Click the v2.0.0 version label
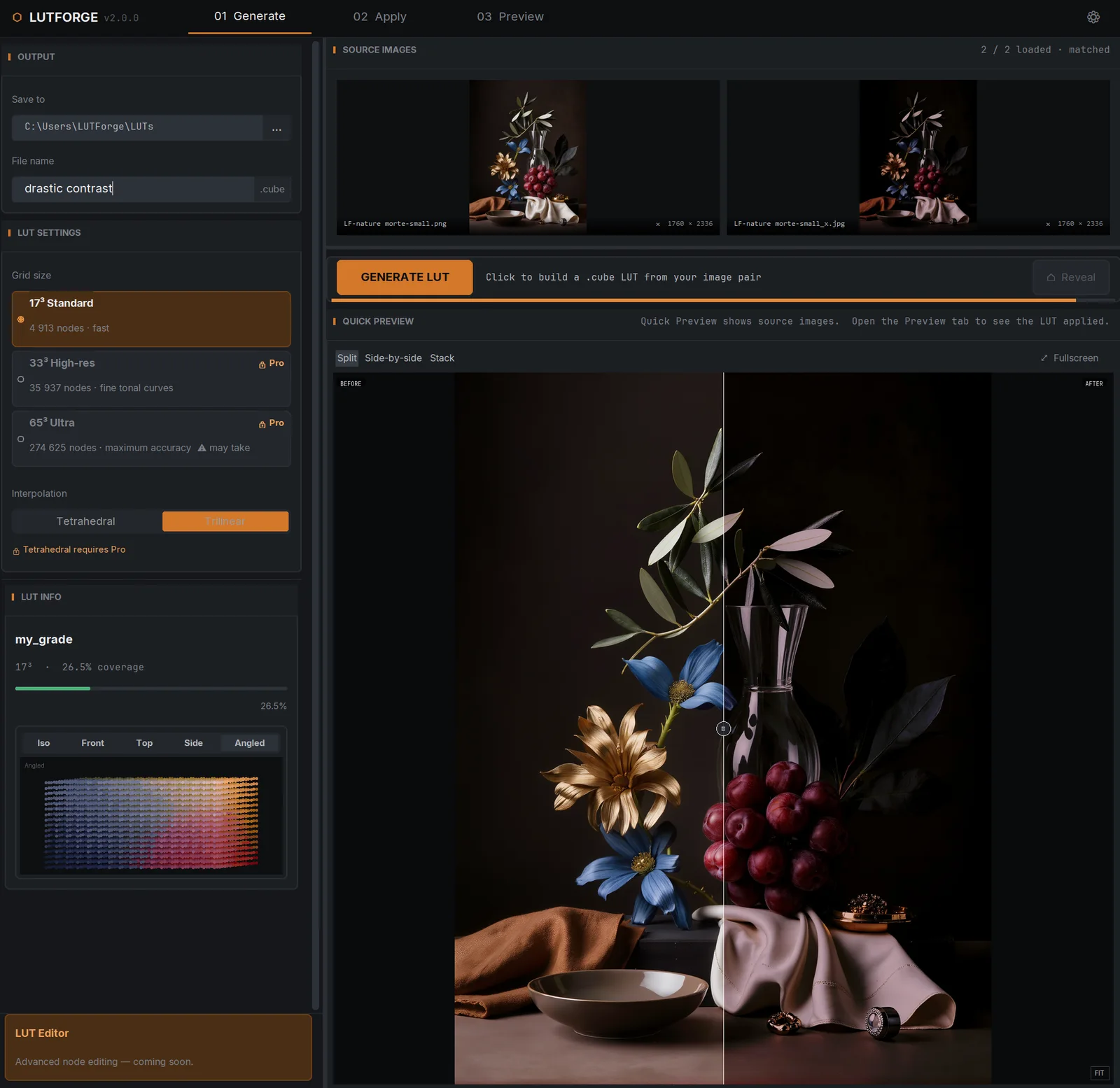 pyautogui.click(x=121, y=18)
